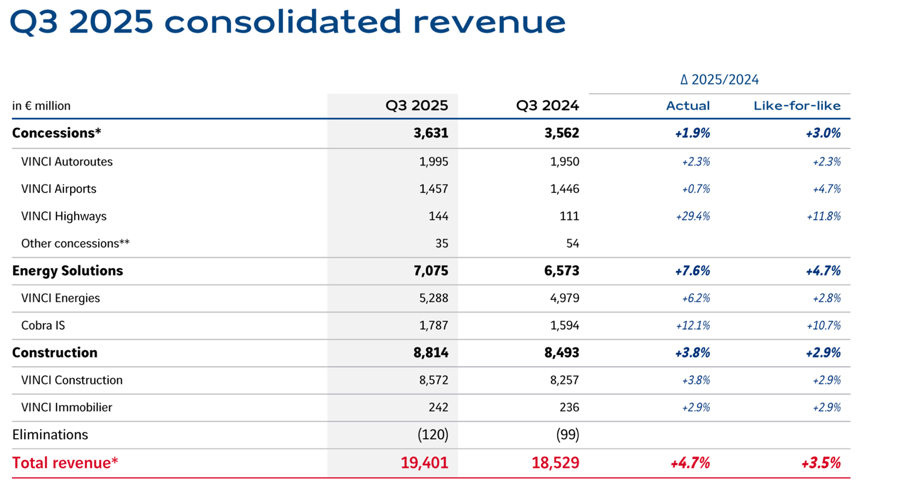
Task: Select total revenue value 18,529
Action: point(555,463)
